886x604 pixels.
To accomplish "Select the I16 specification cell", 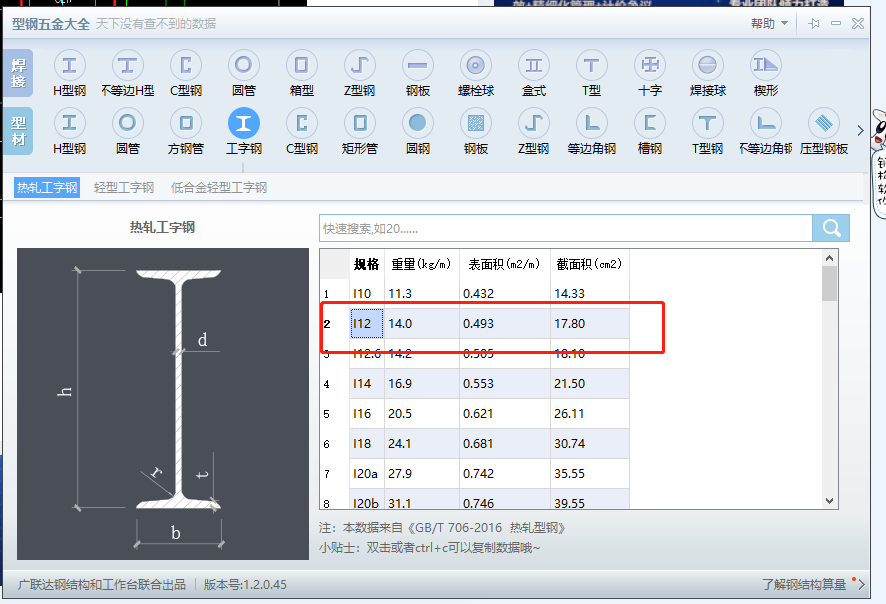I will [367, 414].
